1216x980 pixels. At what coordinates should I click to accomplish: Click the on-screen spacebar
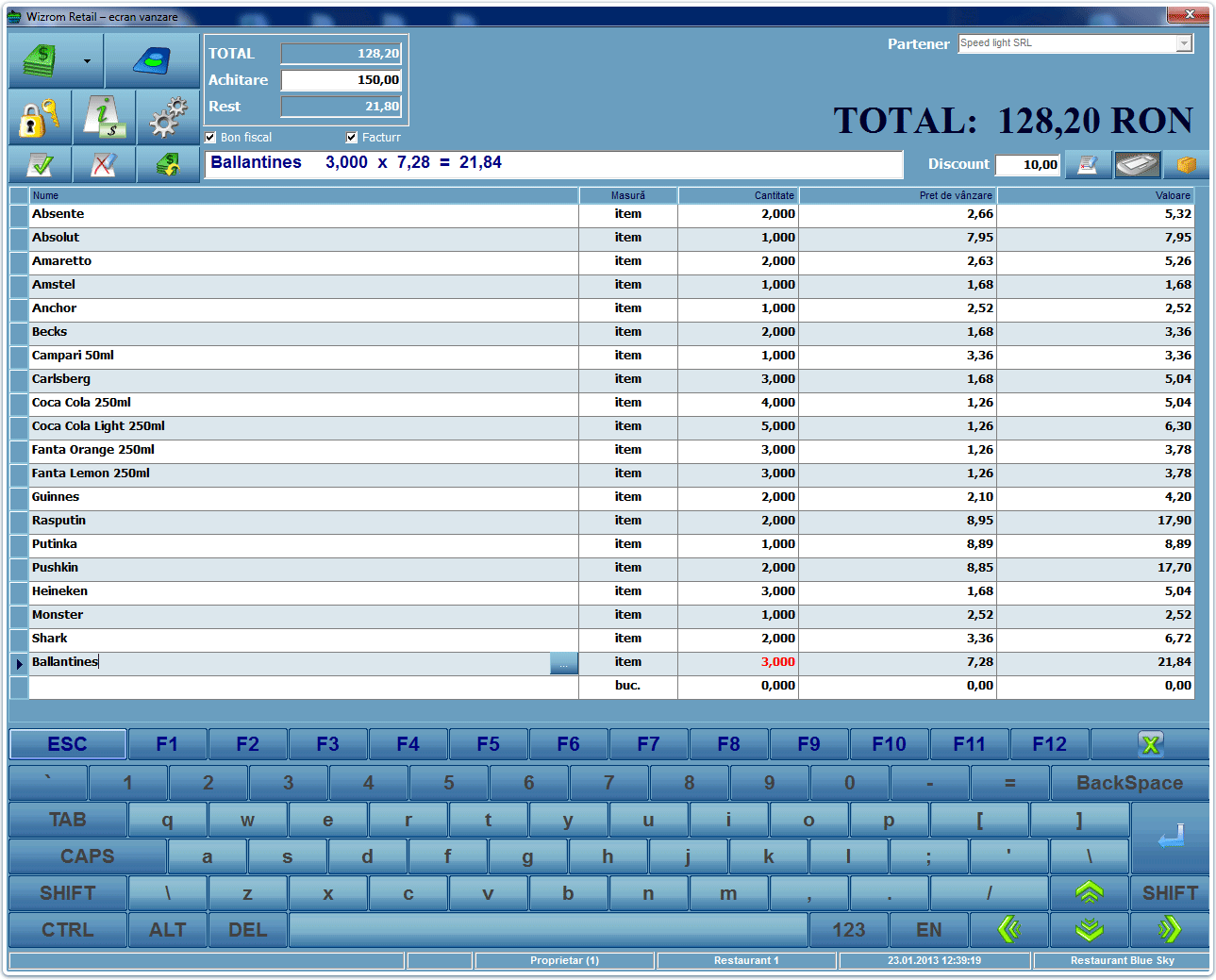click(548, 930)
